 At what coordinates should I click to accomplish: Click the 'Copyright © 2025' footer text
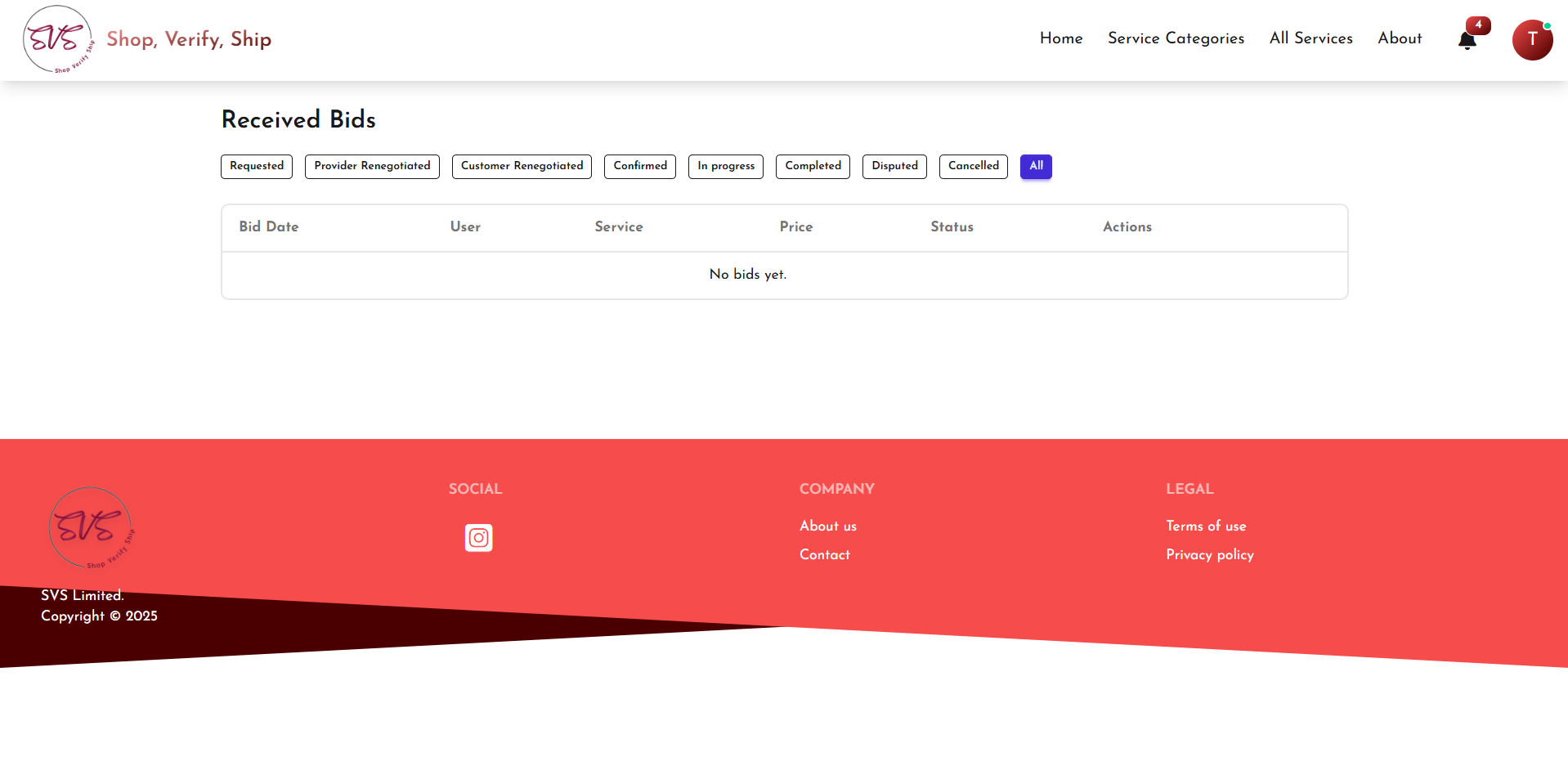coord(99,616)
